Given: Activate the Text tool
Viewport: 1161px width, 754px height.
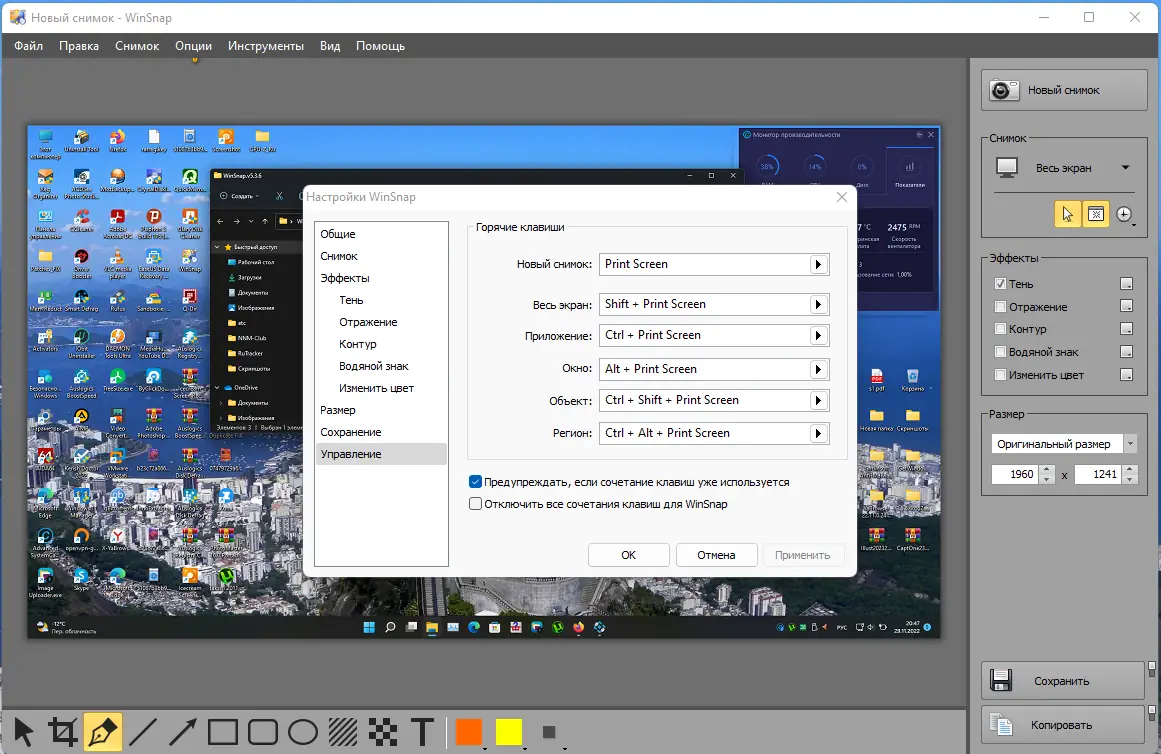Looking at the screenshot, I should point(422,733).
